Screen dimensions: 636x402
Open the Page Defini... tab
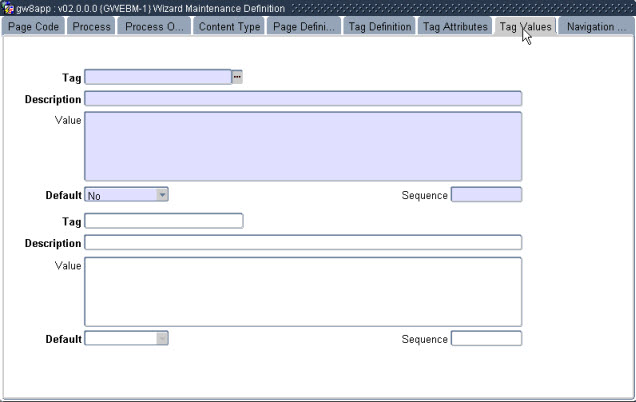pyautogui.click(x=303, y=27)
